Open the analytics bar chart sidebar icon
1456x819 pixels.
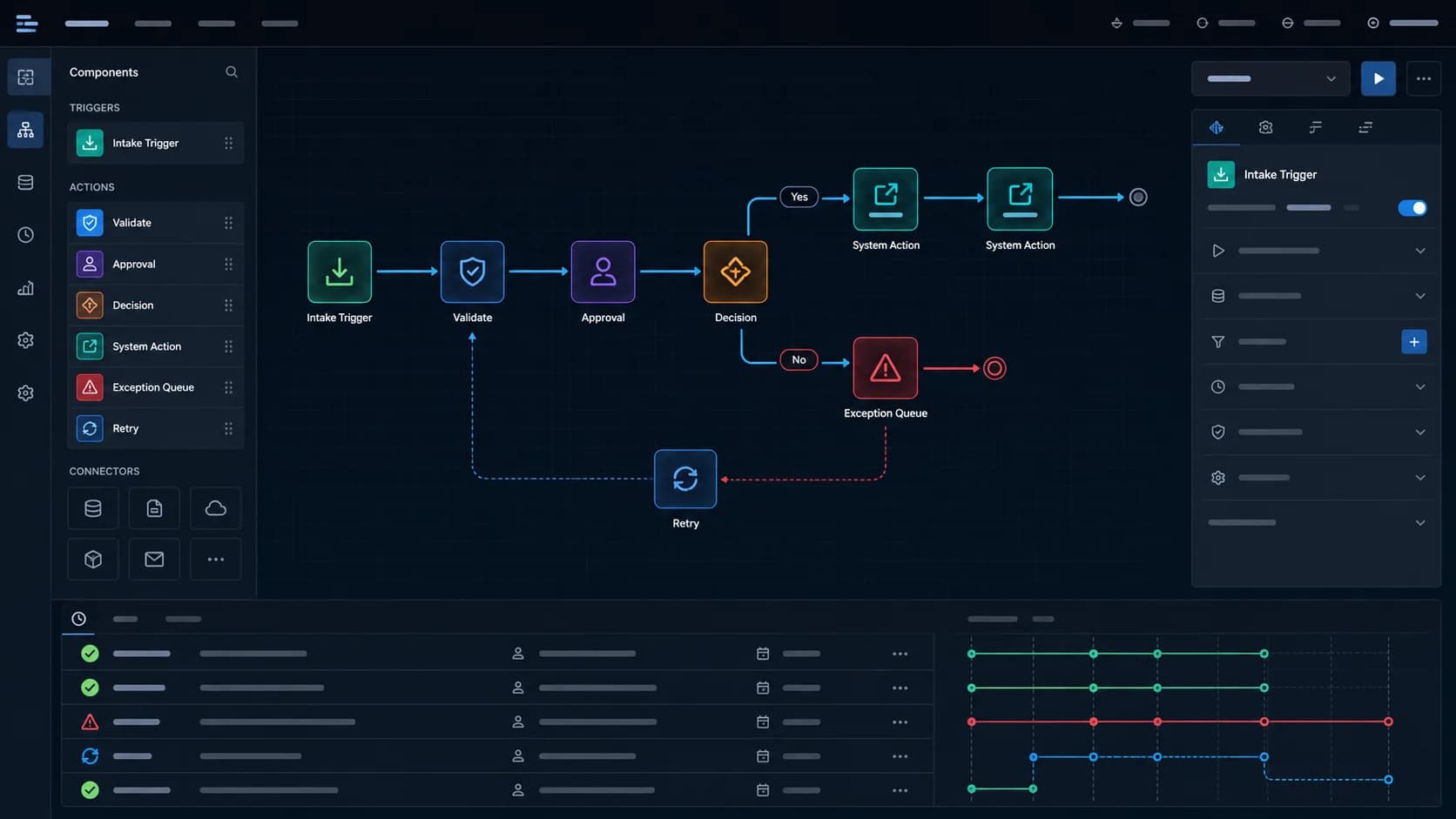pyautogui.click(x=25, y=288)
